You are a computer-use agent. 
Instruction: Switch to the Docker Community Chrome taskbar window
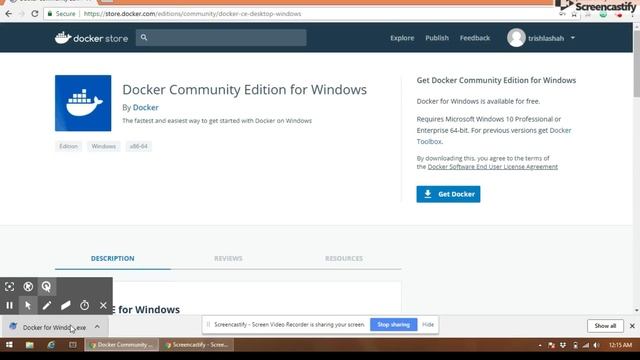[x=122, y=345]
